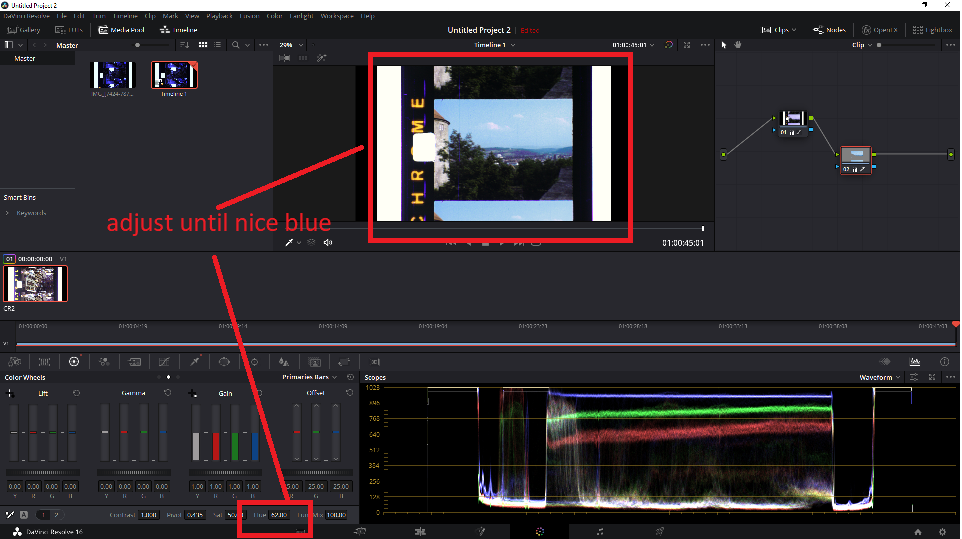Toggle the Nodes panel button
The height and width of the screenshot is (539, 962).
tap(829, 29)
